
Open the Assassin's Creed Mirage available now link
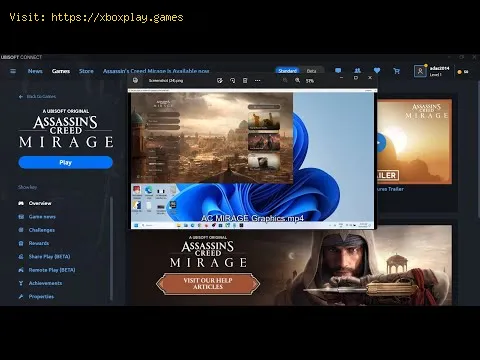click(x=156, y=71)
